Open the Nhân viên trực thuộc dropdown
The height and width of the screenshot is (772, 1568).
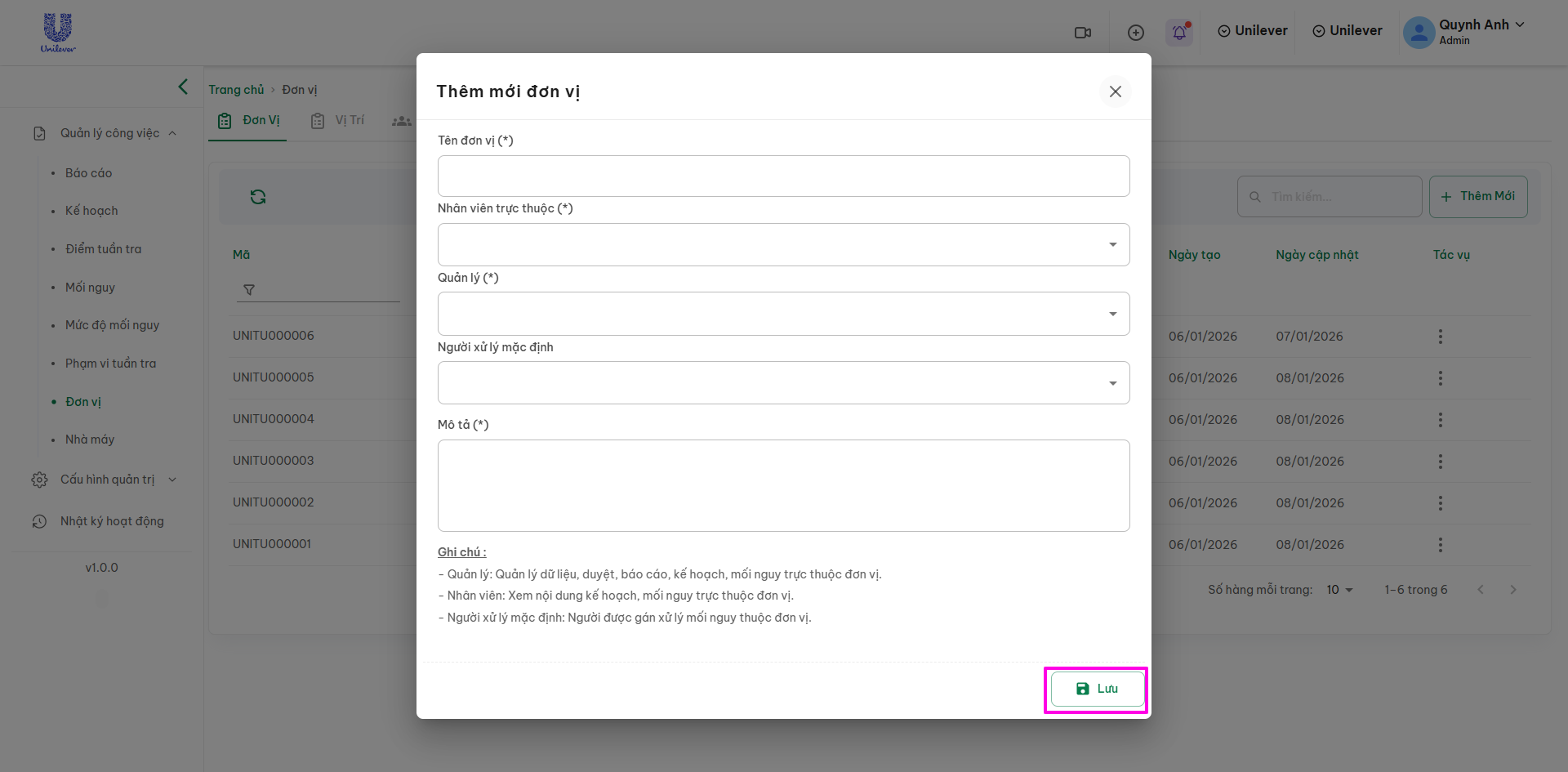click(783, 245)
